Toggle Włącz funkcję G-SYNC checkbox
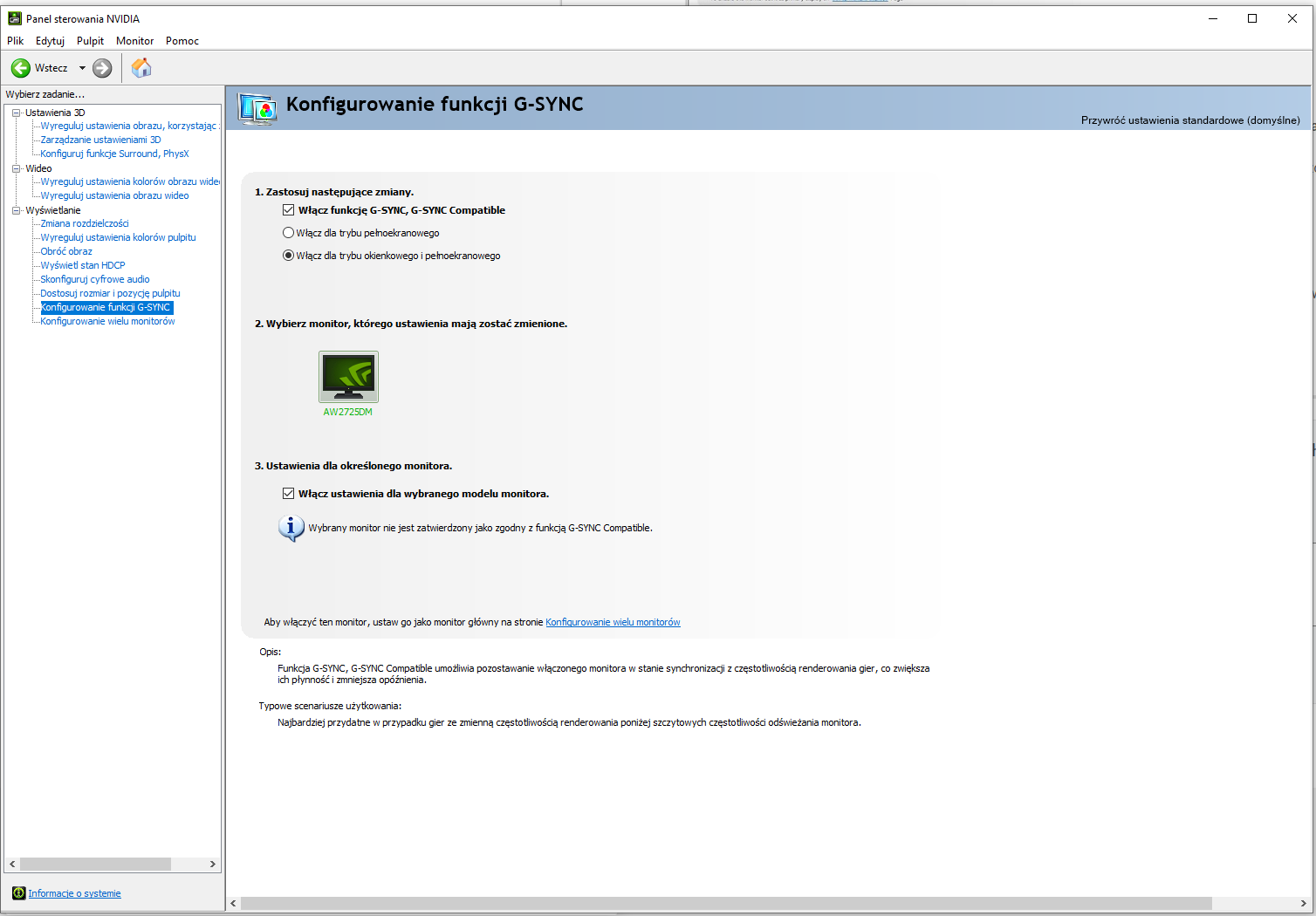The width and height of the screenshot is (1316, 916). tap(289, 210)
